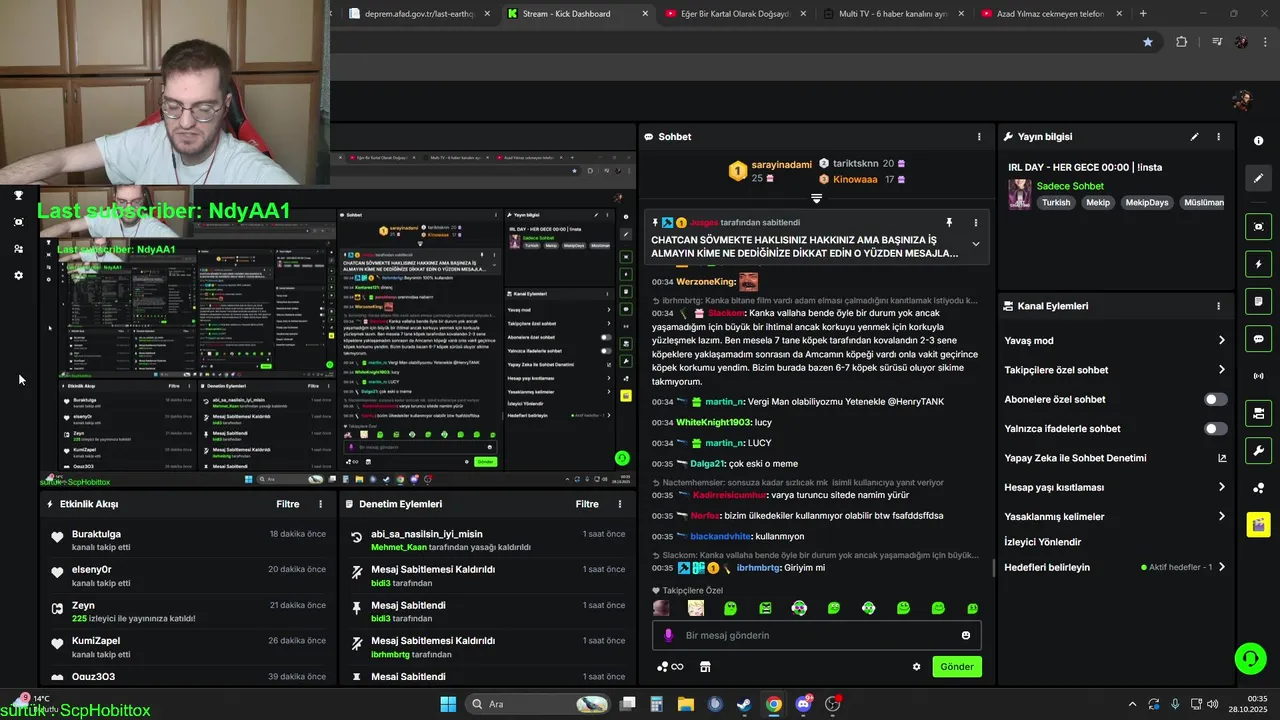Image resolution: width=1280 pixels, height=720 pixels.
Task: Click the info icon in right sidebar
Action: [x=1259, y=141]
